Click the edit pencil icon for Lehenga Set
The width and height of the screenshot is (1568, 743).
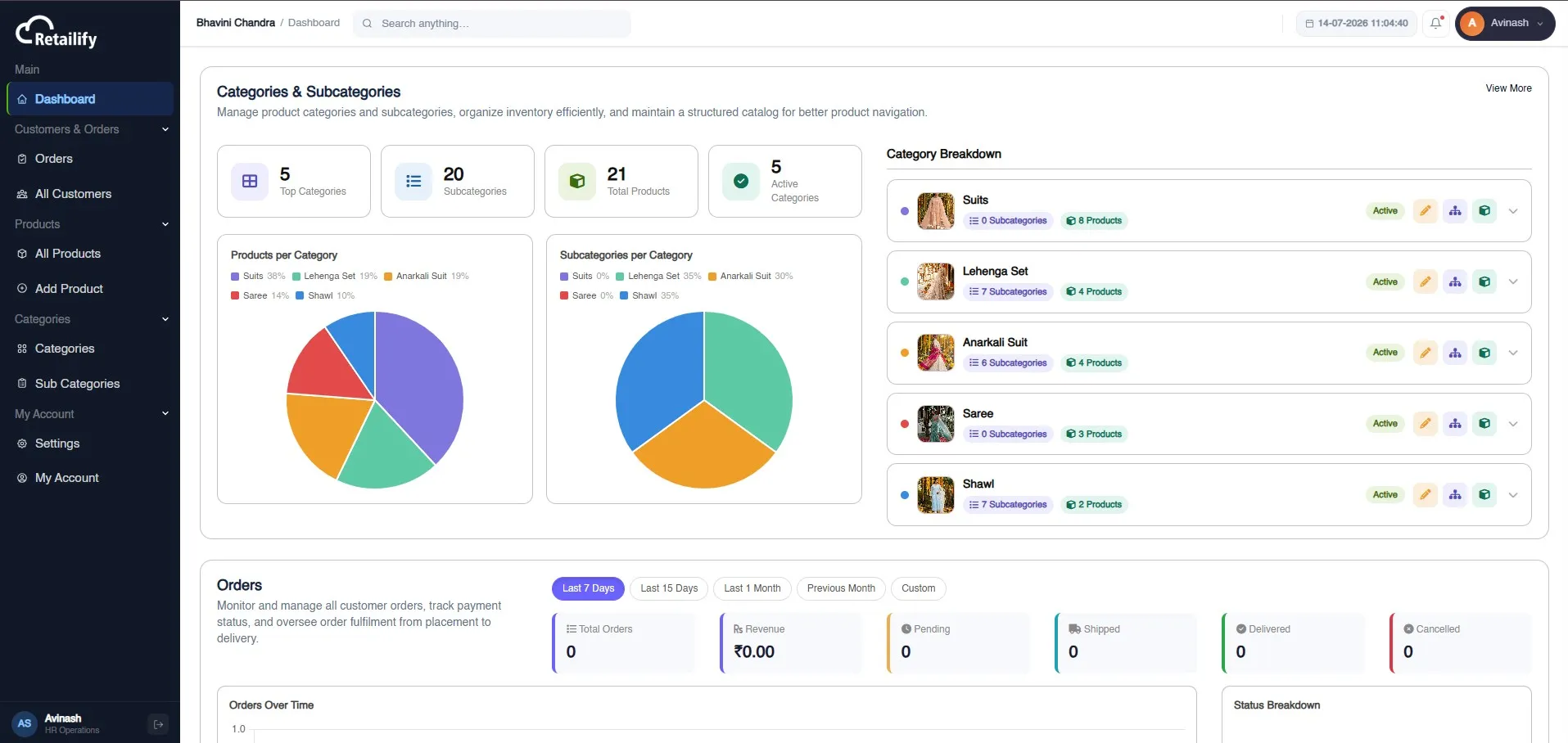point(1426,281)
